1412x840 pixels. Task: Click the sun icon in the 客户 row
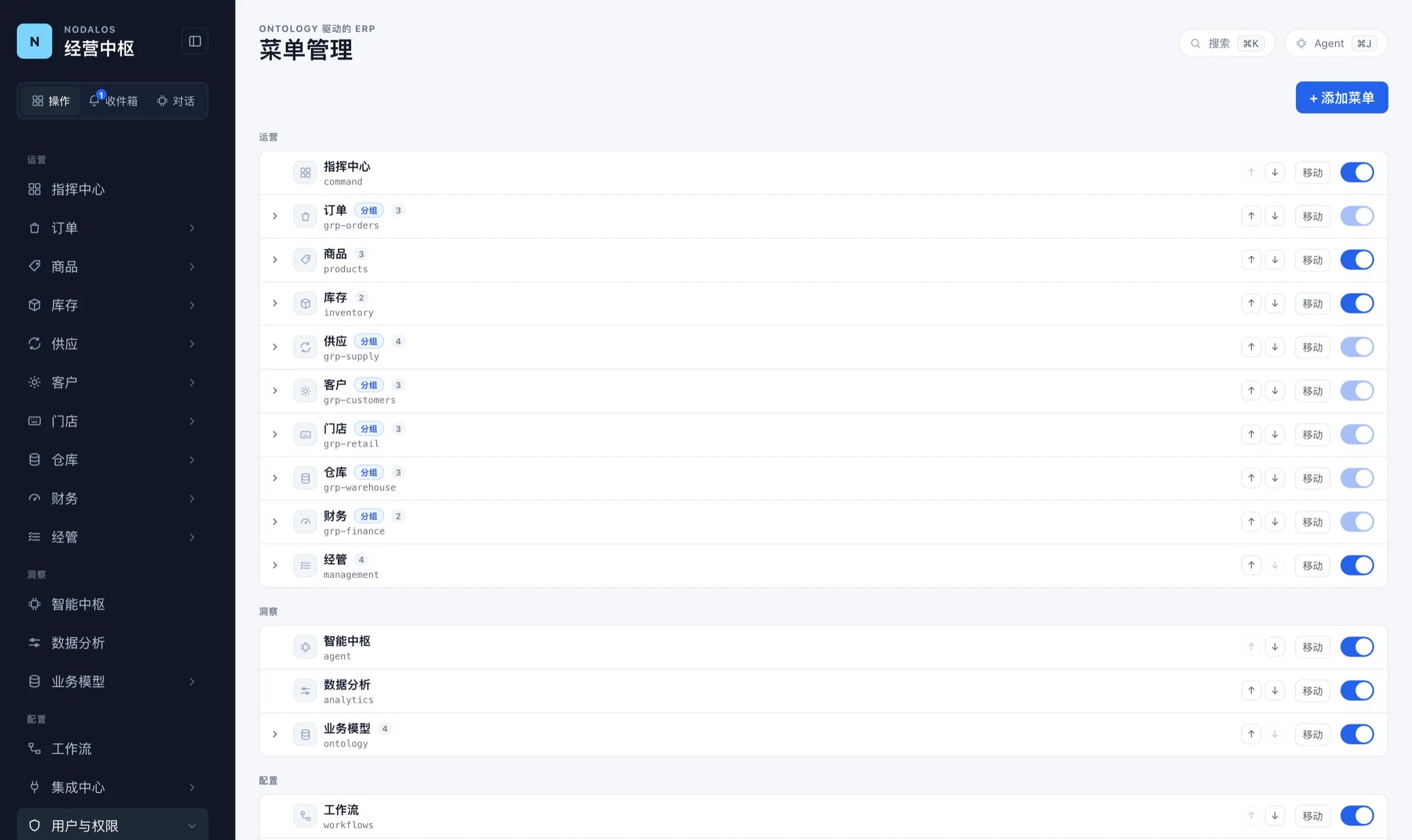point(305,391)
